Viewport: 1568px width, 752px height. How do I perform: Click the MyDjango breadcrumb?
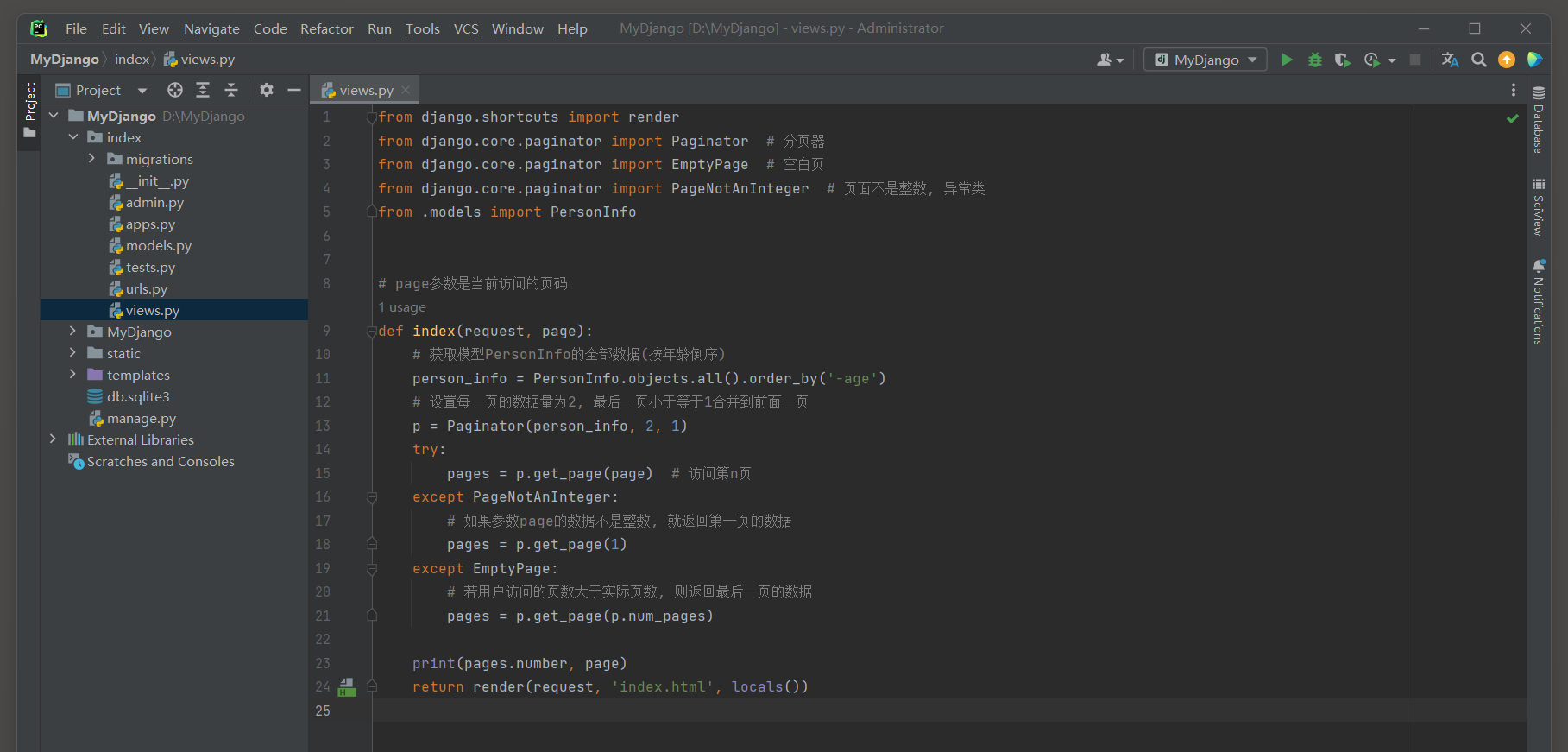(65, 60)
